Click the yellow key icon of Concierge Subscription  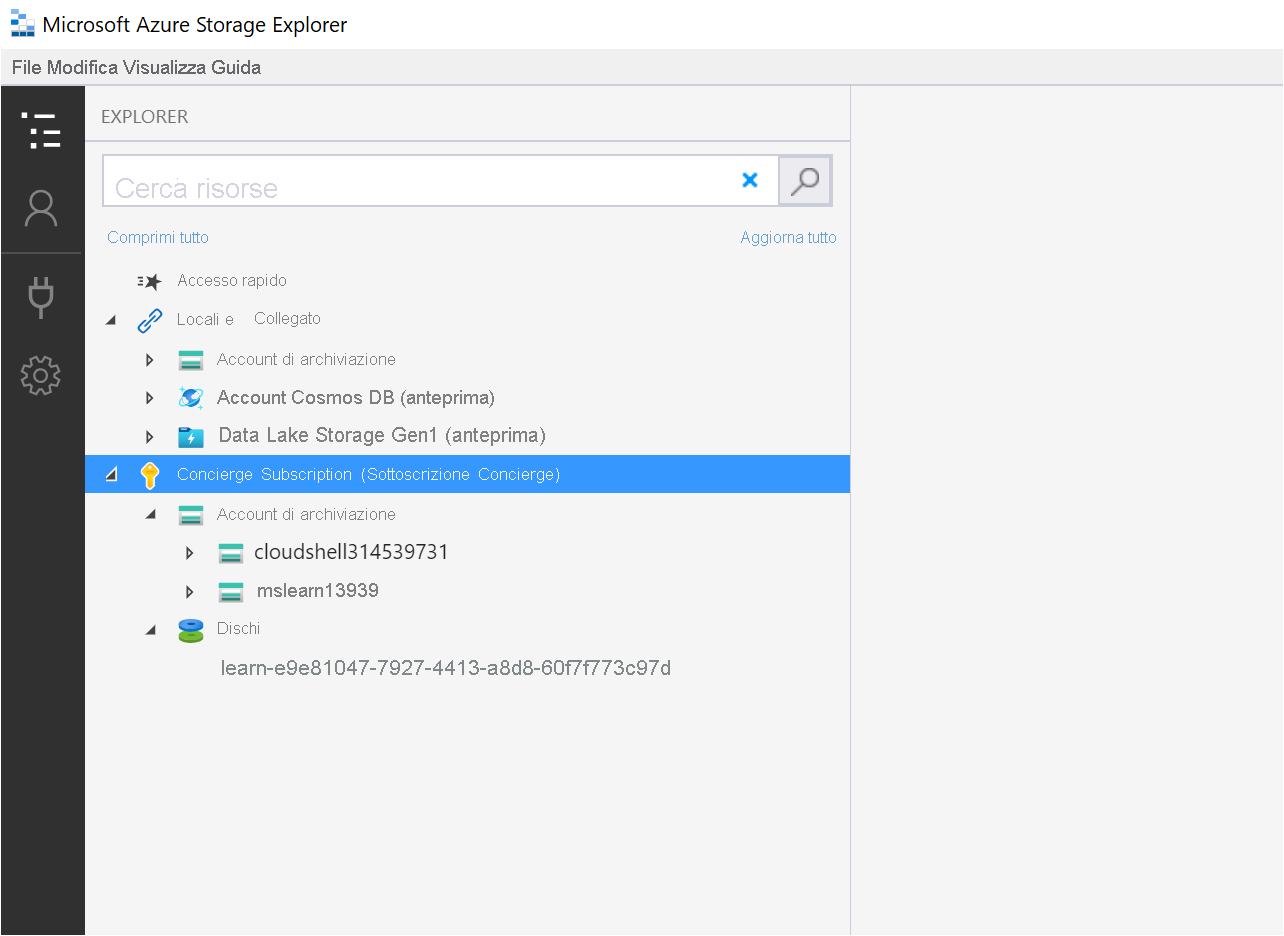pos(150,475)
